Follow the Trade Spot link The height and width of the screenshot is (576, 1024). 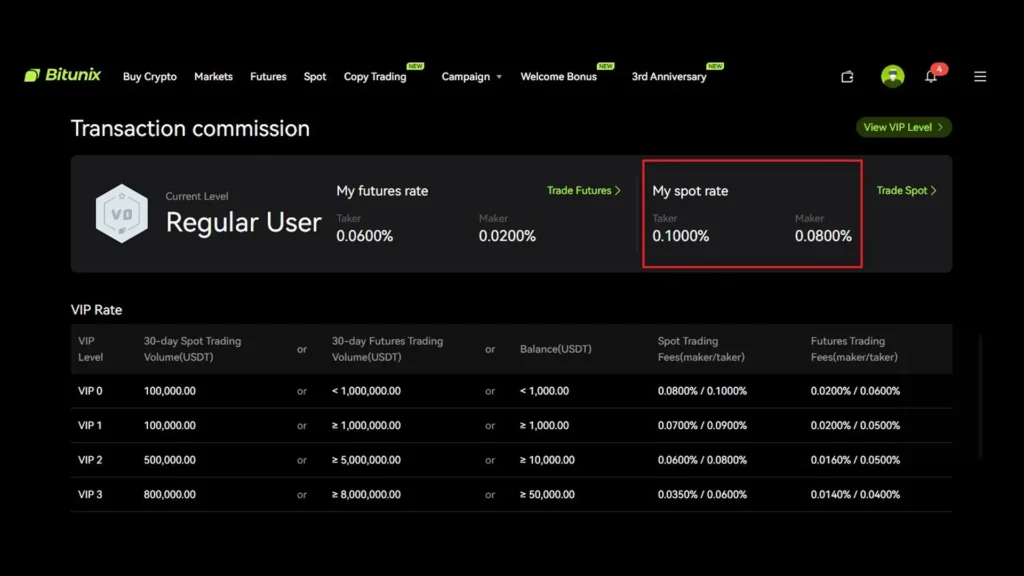906,190
